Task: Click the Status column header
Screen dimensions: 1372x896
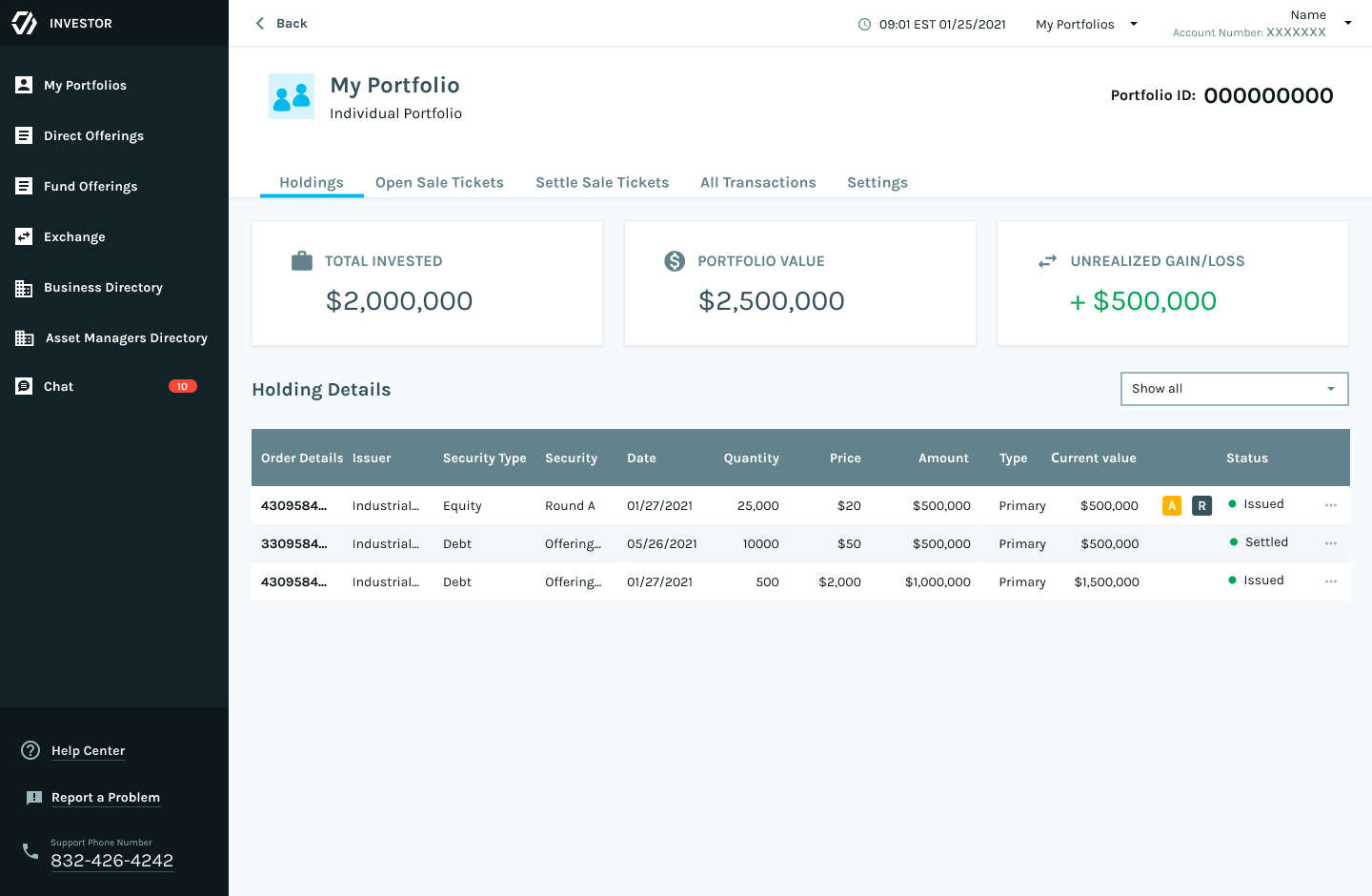Action: click(1247, 458)
